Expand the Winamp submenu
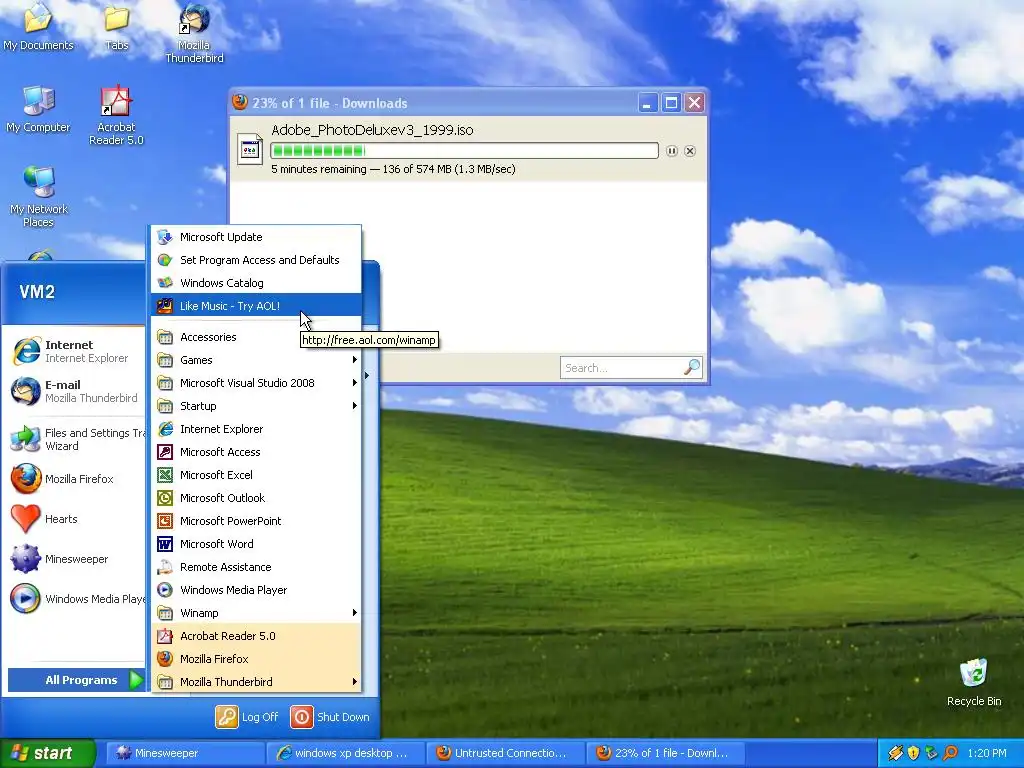 (256, 613)
